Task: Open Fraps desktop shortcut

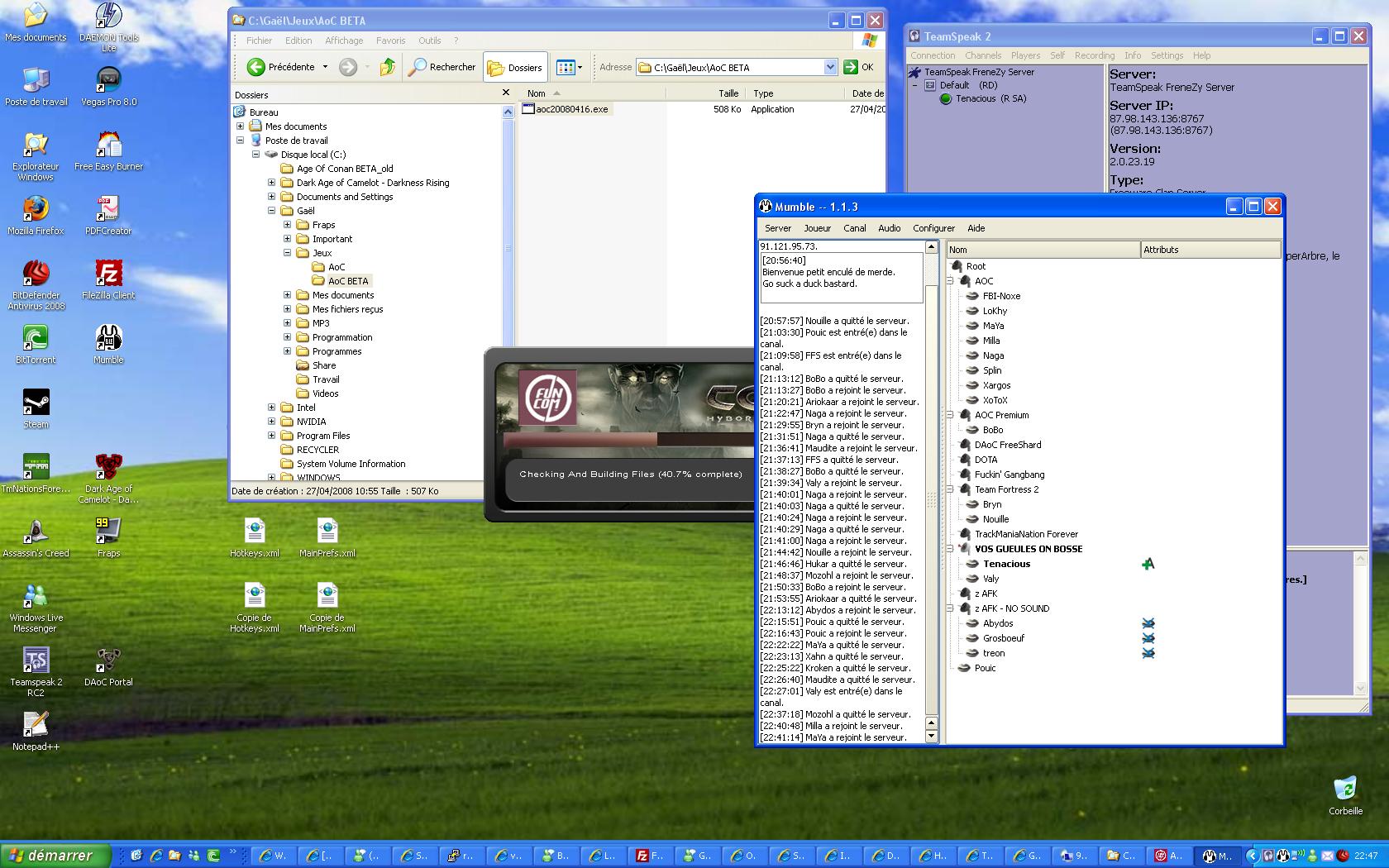Action: [x=108, y=532]
